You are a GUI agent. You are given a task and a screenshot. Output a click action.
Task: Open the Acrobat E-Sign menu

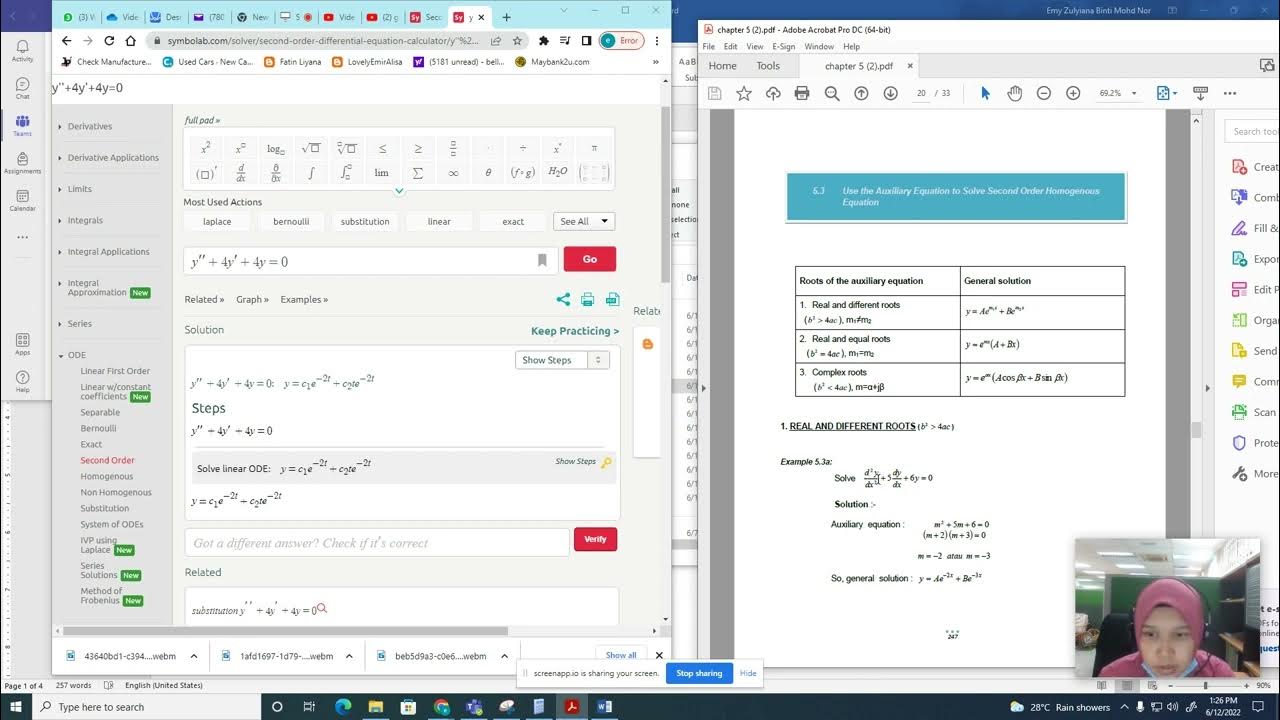point(784,47)
